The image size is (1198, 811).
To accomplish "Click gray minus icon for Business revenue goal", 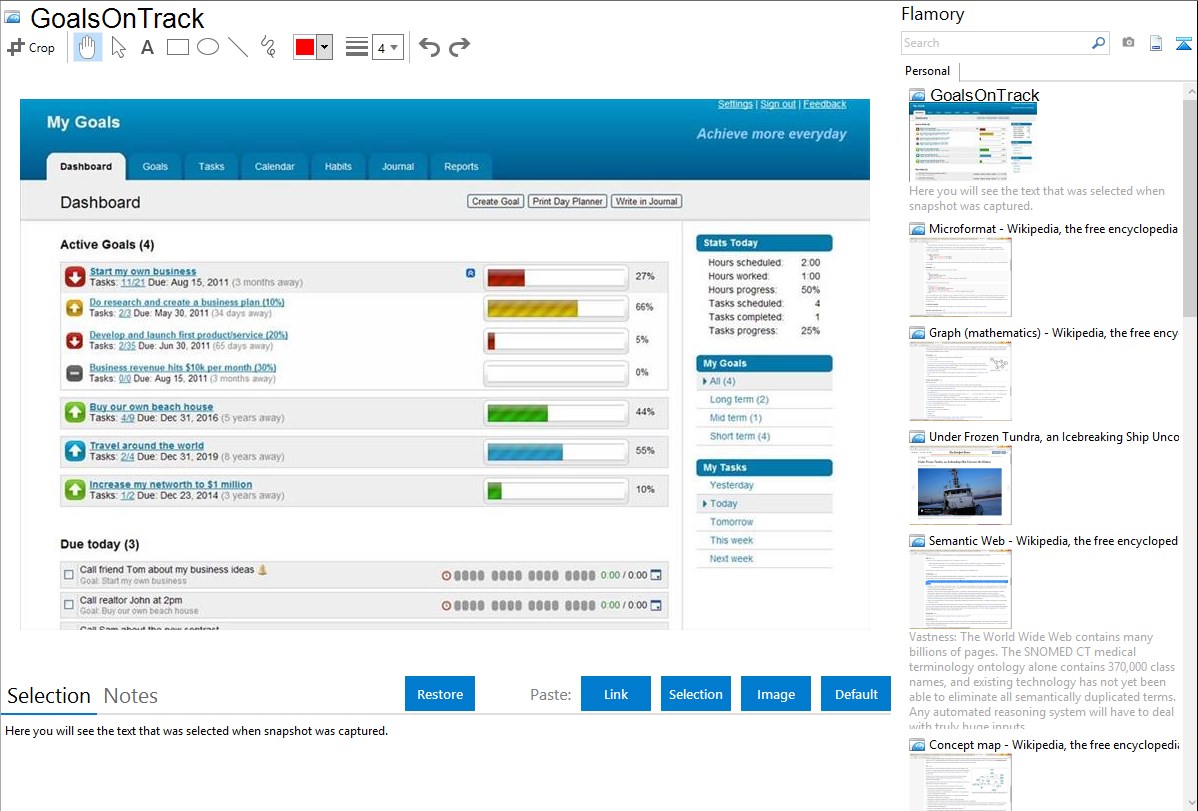I will pos(74,373).
